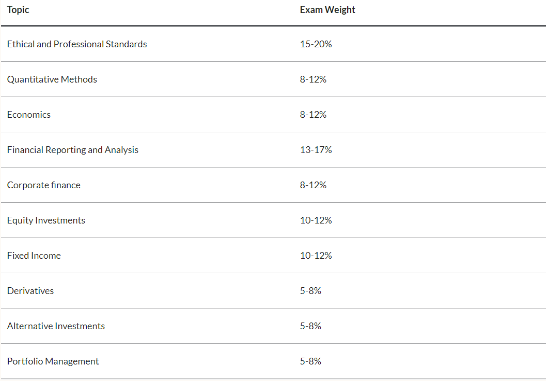Click Equity Investments' 10-12% weight

(x=316, y=220)
